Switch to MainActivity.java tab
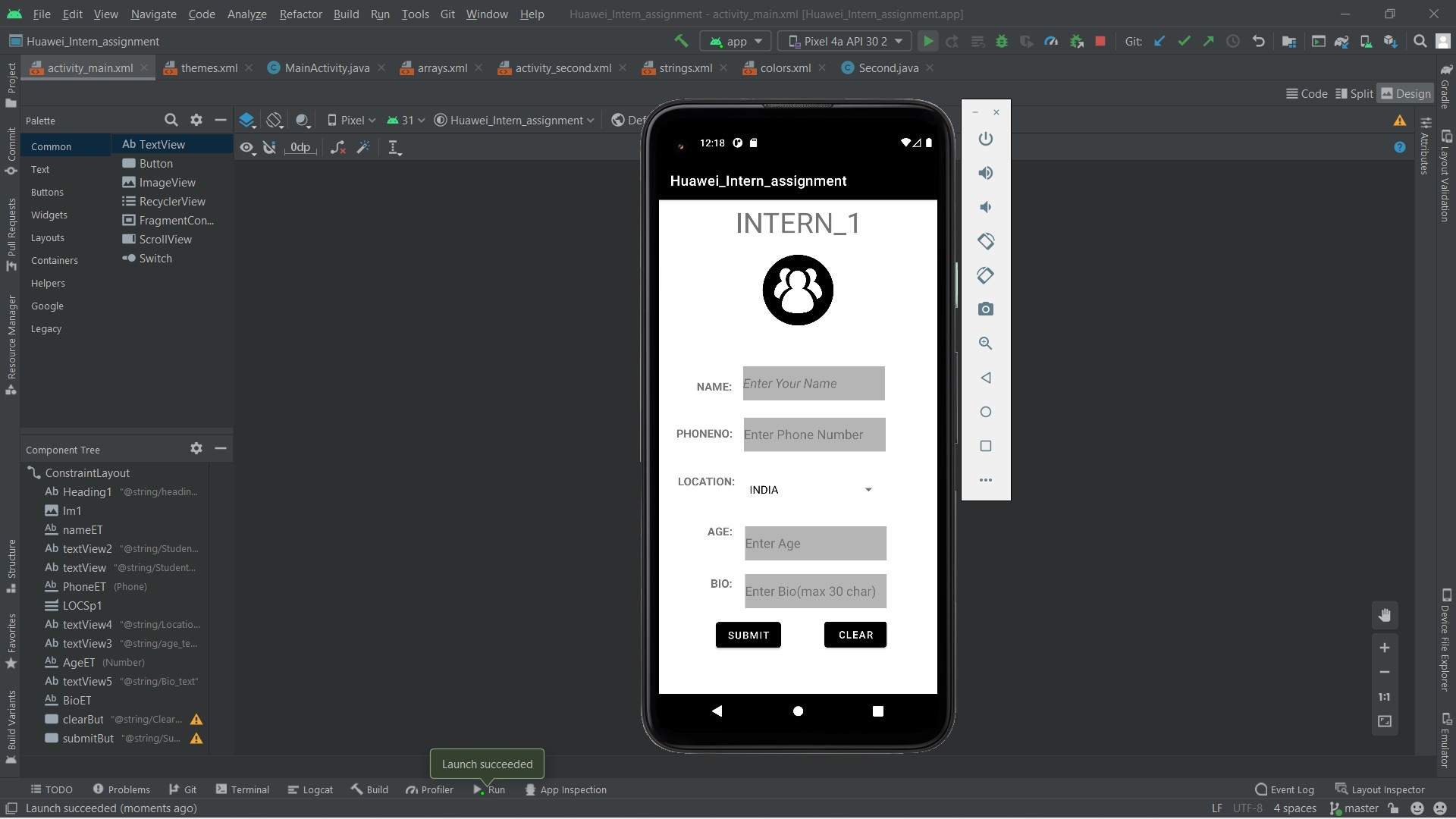Screen dimensions: 1456x819 (x=327, y=67)
